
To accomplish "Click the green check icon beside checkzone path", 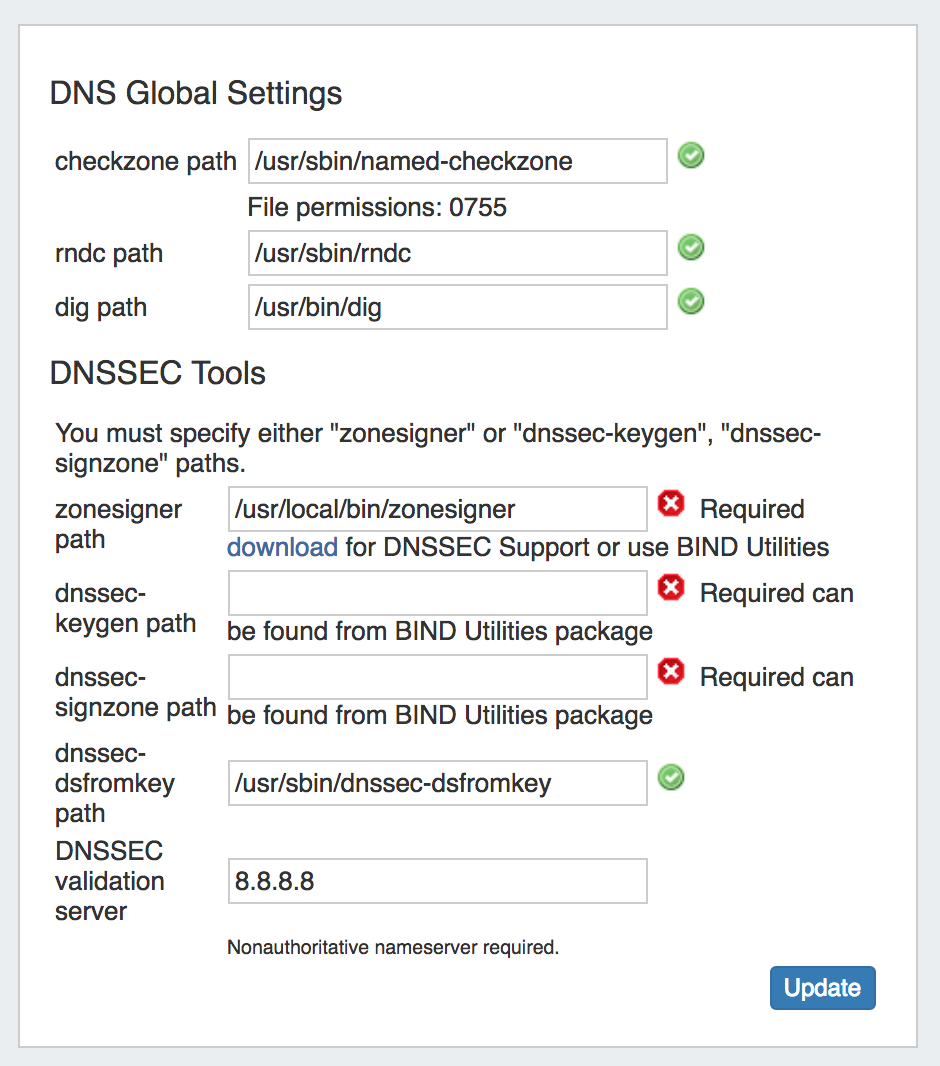I will coord(691,156).
